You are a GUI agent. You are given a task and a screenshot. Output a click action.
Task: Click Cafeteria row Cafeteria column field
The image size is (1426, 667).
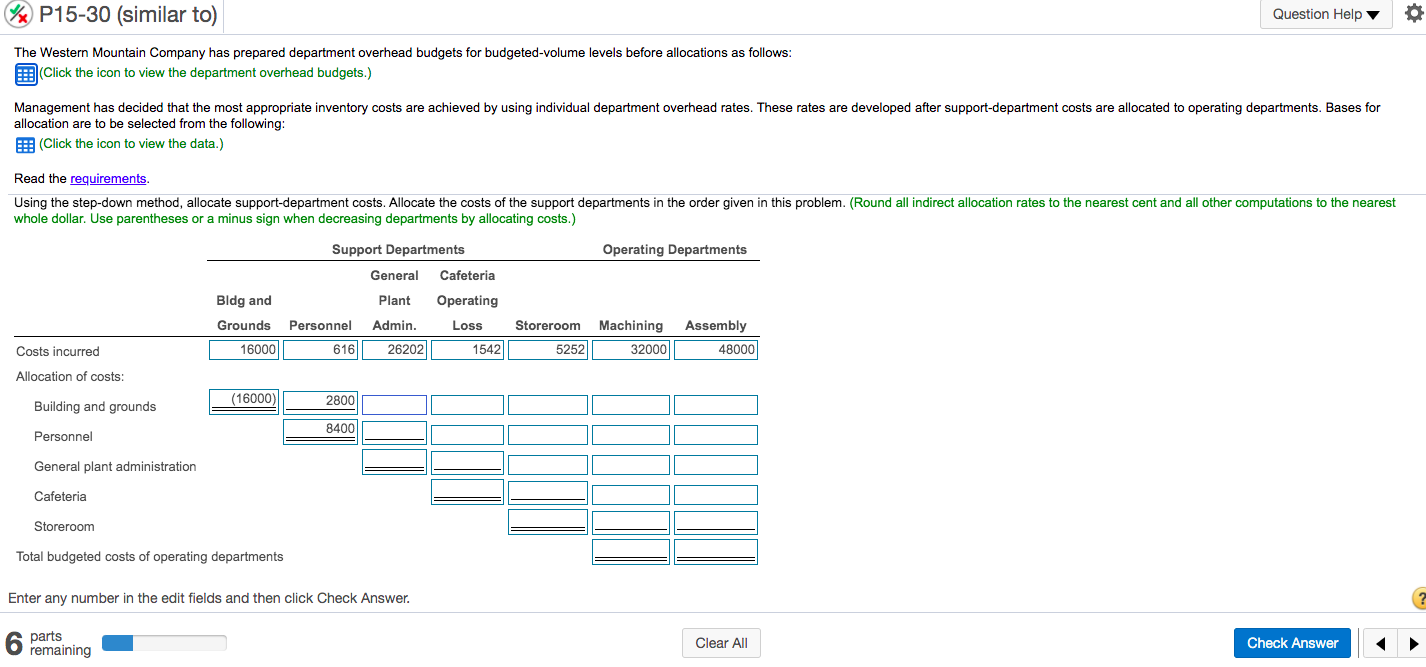[467, 490]
